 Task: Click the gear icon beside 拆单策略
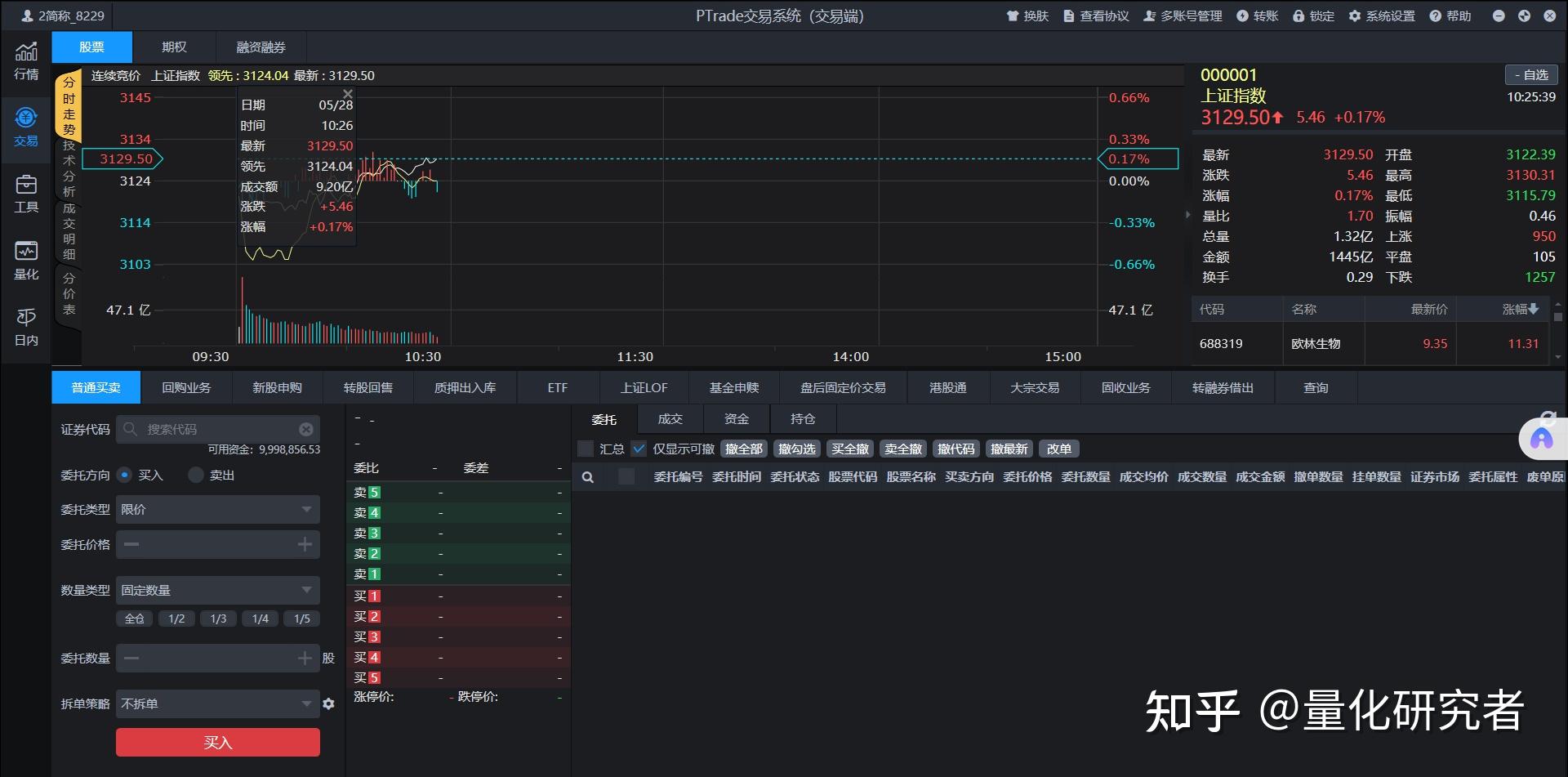pyautogui.click(x=328, y=703)
